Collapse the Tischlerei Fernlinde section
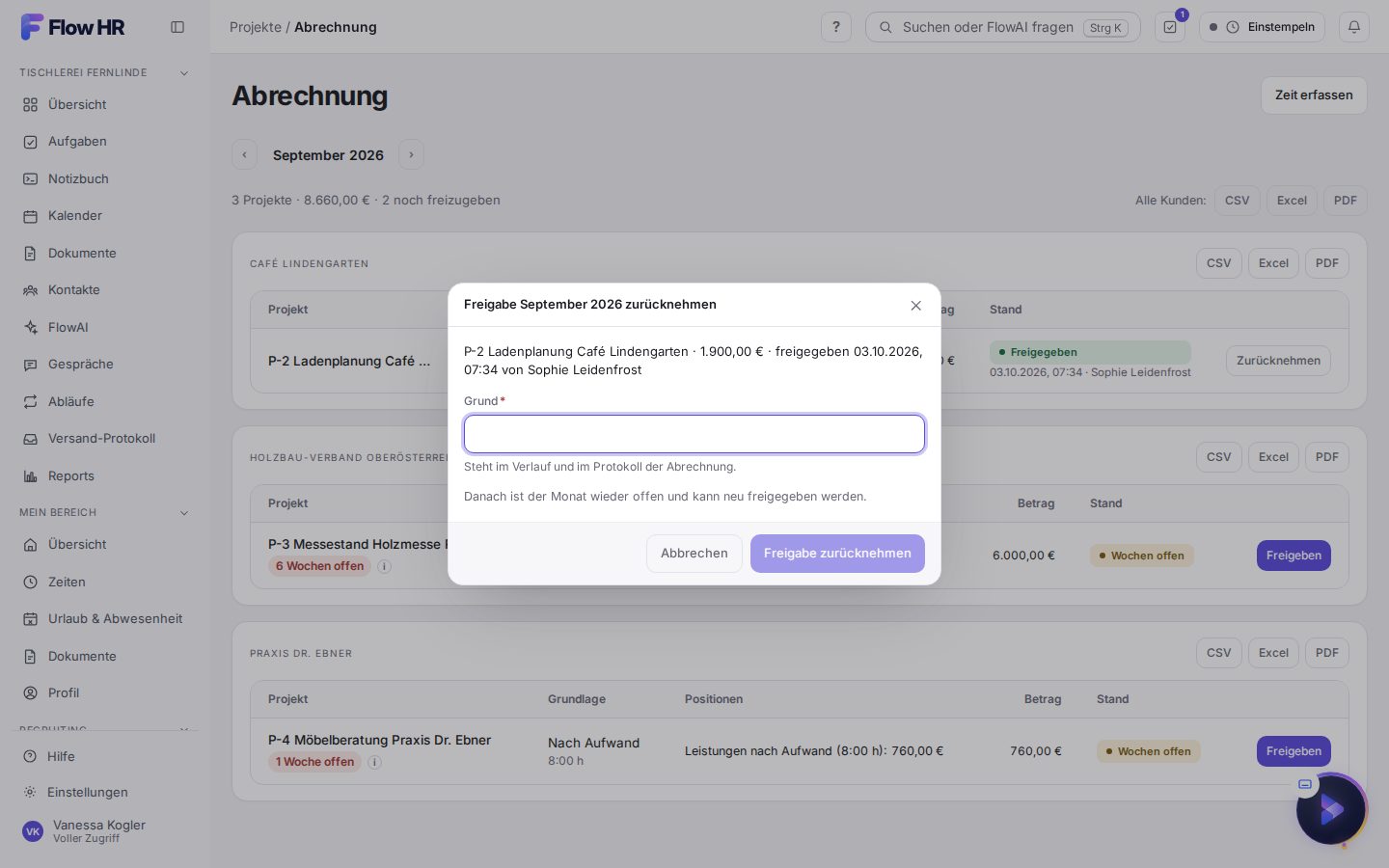Screen dimensions: 1389x868 (184, 73)
